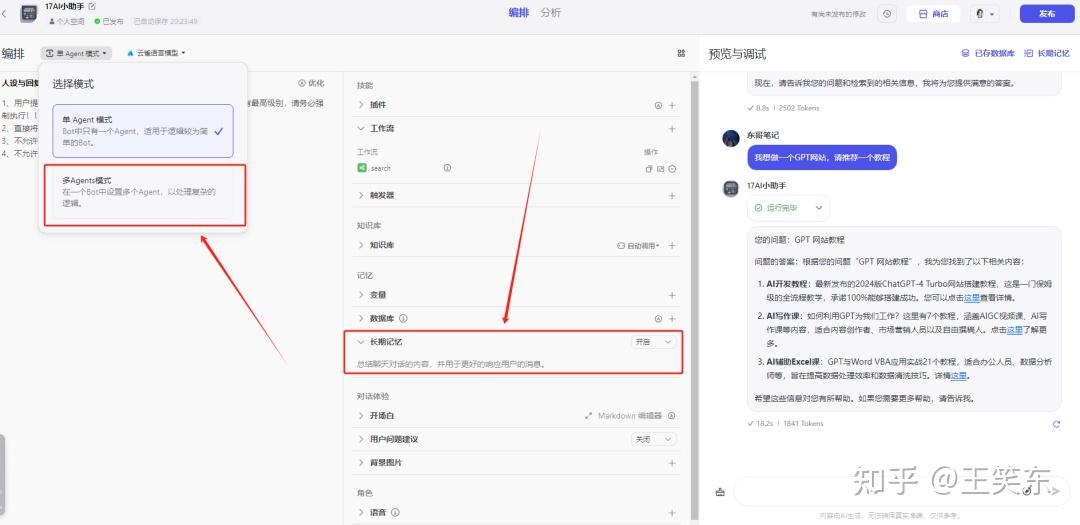Add a database with the plus icon

672,319
